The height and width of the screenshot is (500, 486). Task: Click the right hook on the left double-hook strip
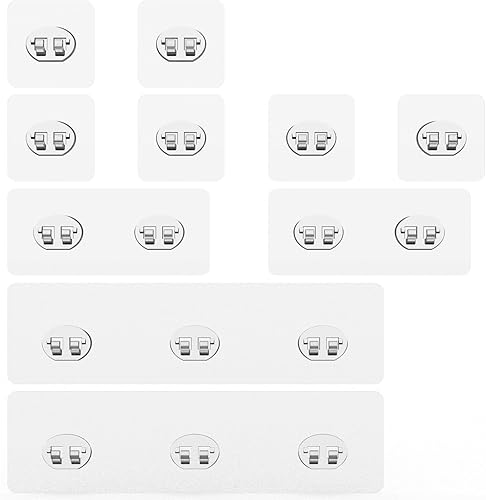pos(159,232)
